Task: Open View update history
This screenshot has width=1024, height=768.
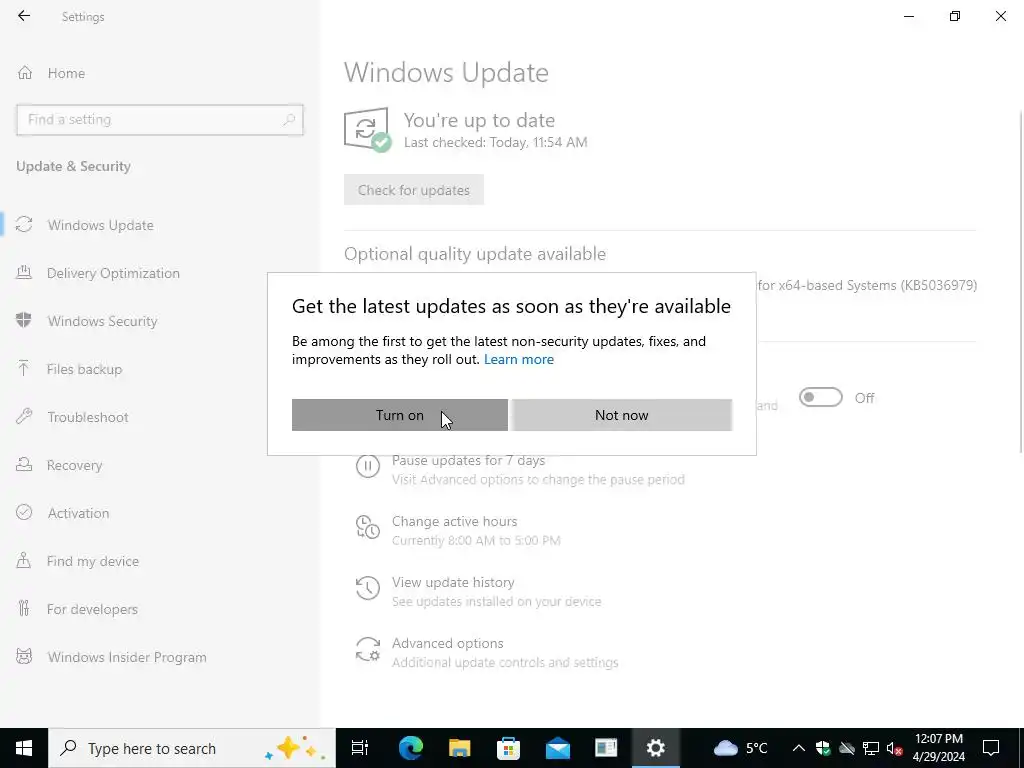Action: [453, 583]
